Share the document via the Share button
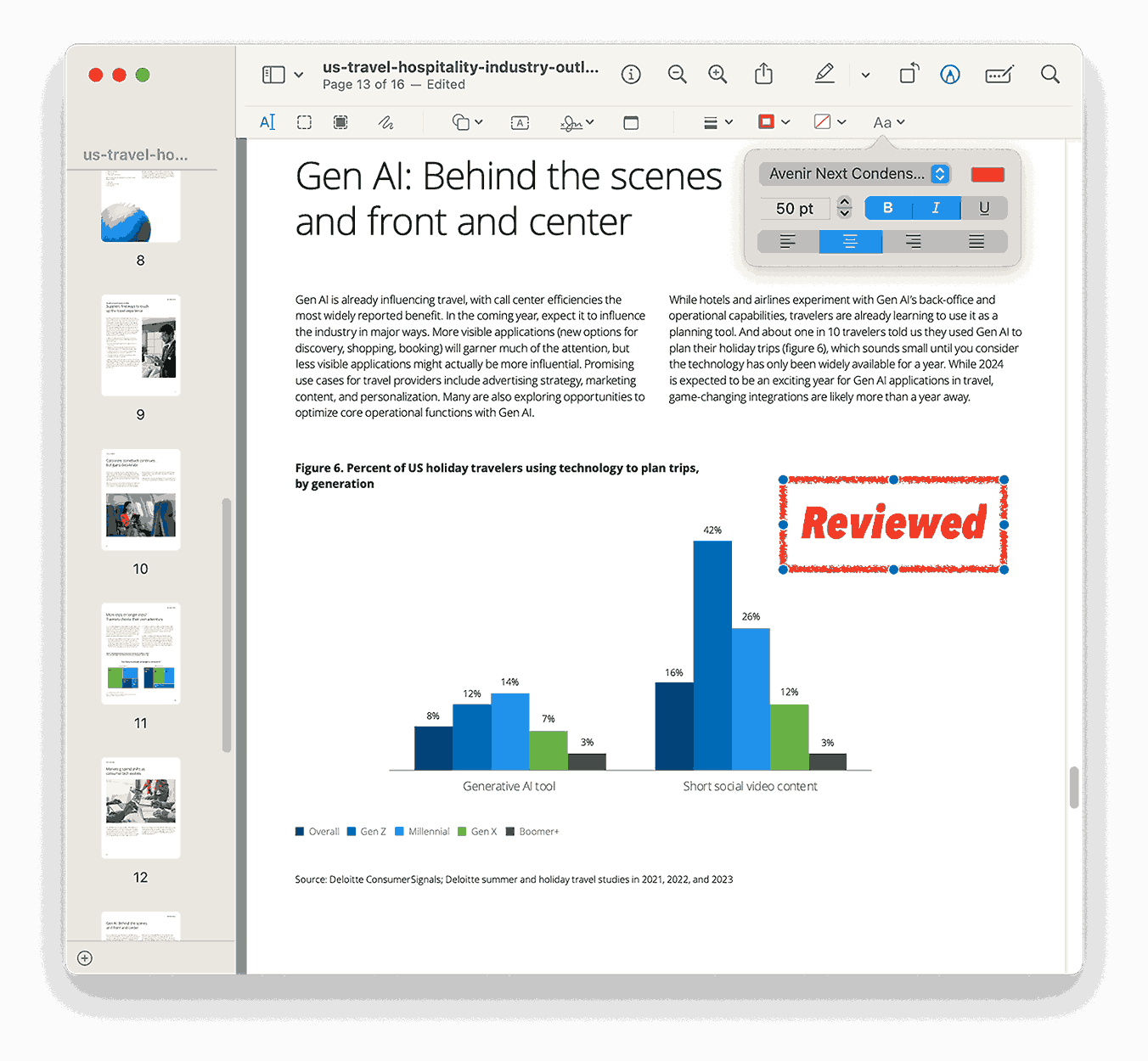 click(763, 74)
